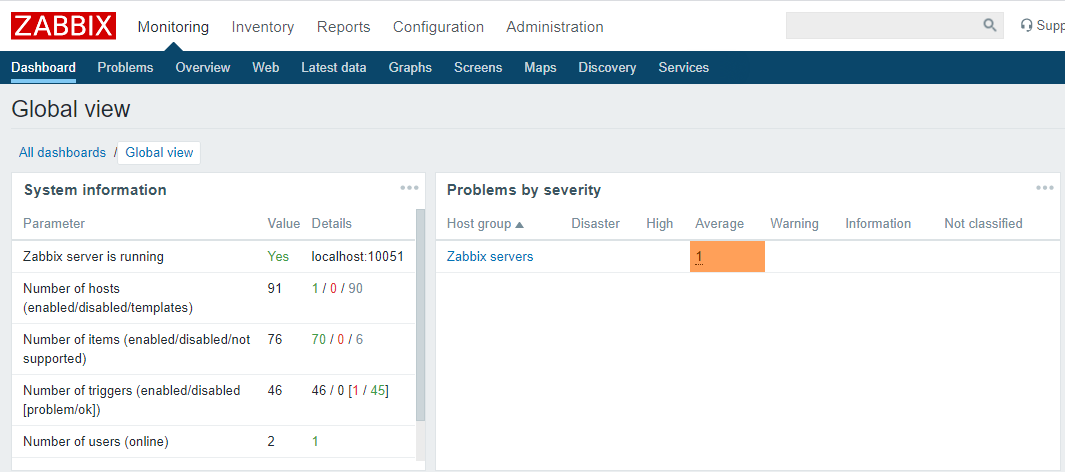Screen dimensions: 1065x472
Task: Open System information widget options menu
Action: point(409,188)
